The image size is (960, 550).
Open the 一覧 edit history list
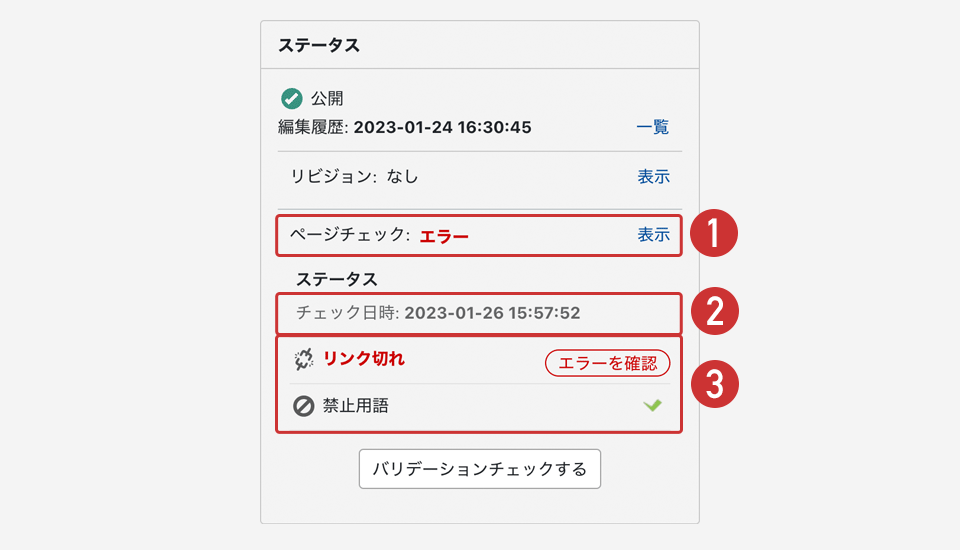pos(653,127)
